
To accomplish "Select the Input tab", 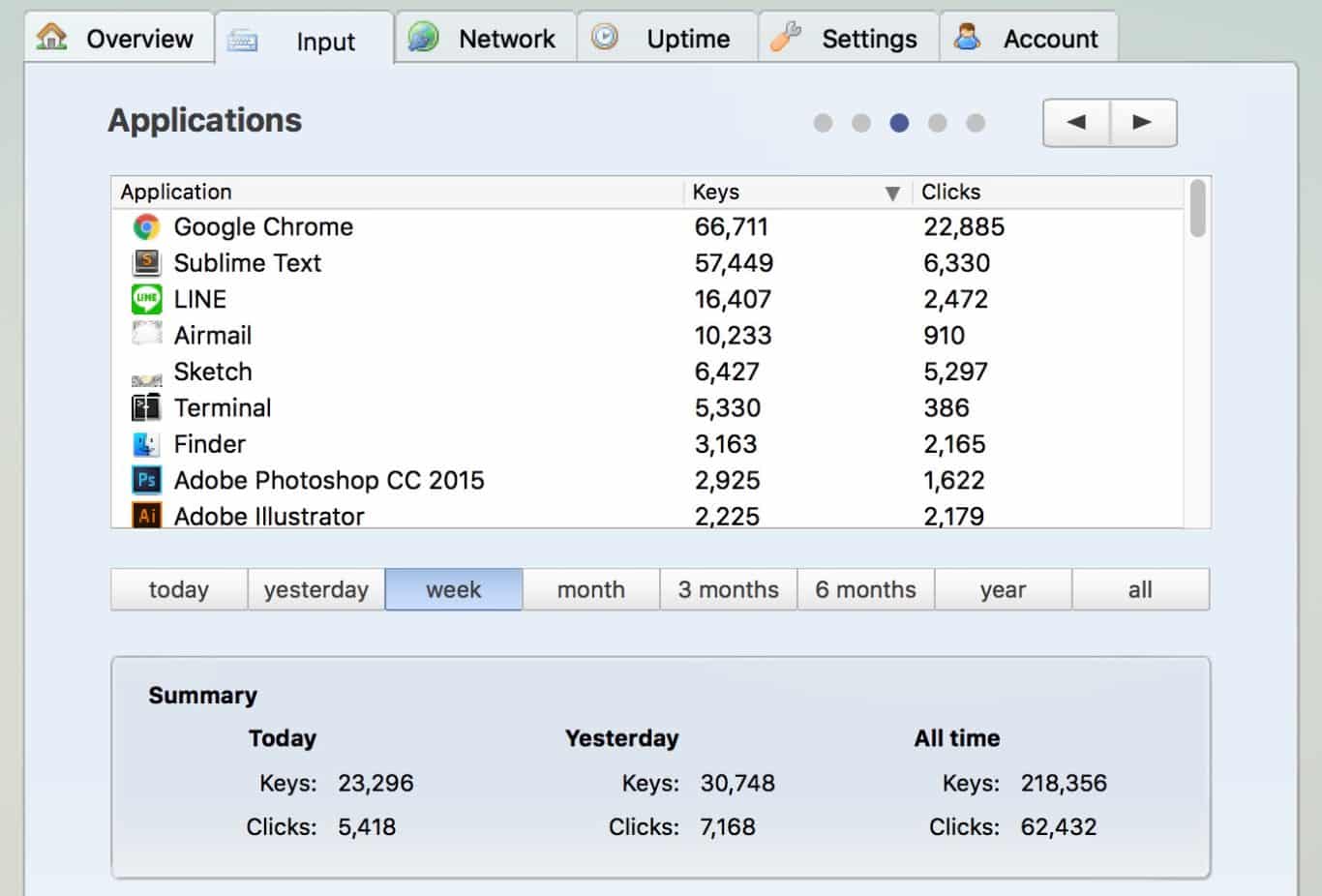I will pyautogui.click(x=304, y=40).
